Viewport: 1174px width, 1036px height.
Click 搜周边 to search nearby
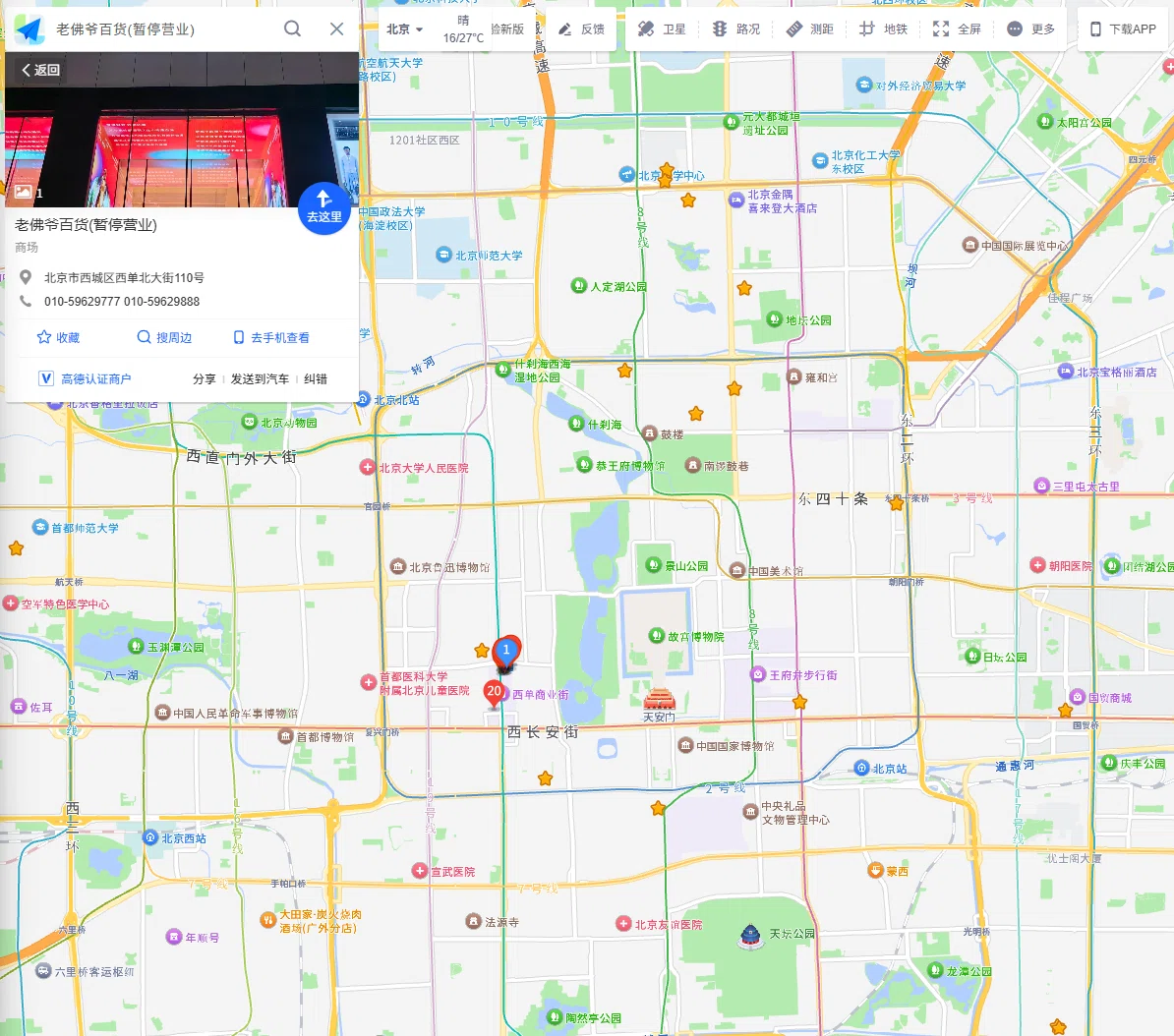(x=164, y=337)
